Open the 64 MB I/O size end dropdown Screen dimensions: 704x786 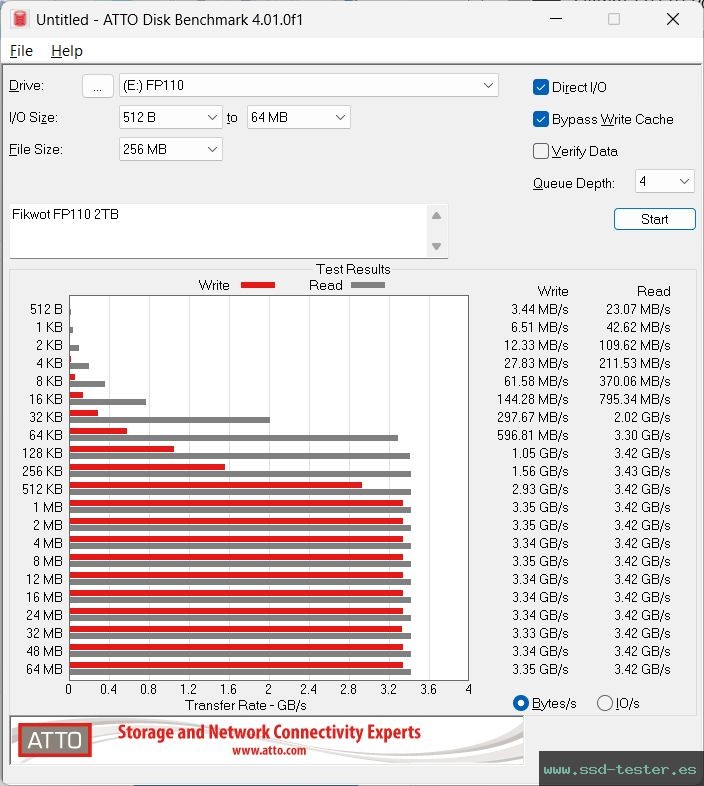point(298,117)
